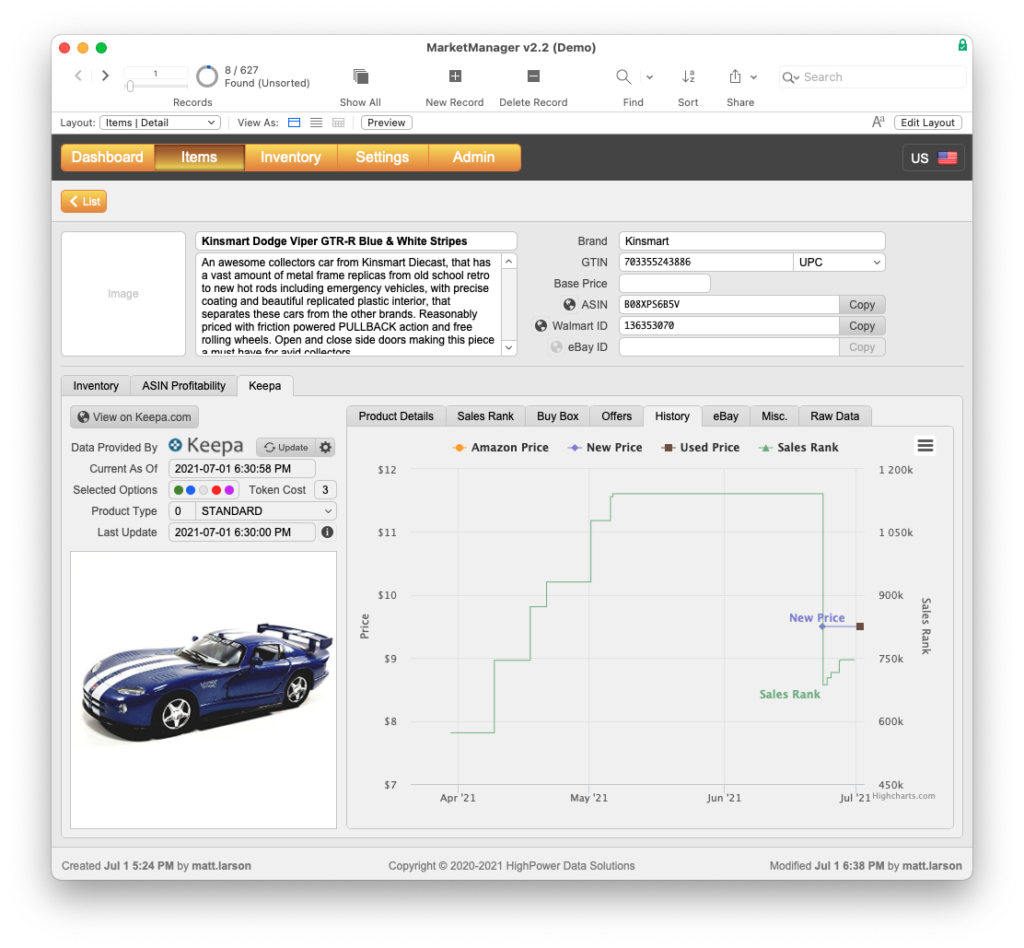The image size is (1024, 948).
Task: Click the Delete Record minus icon
Action: (x=533, y=77)
